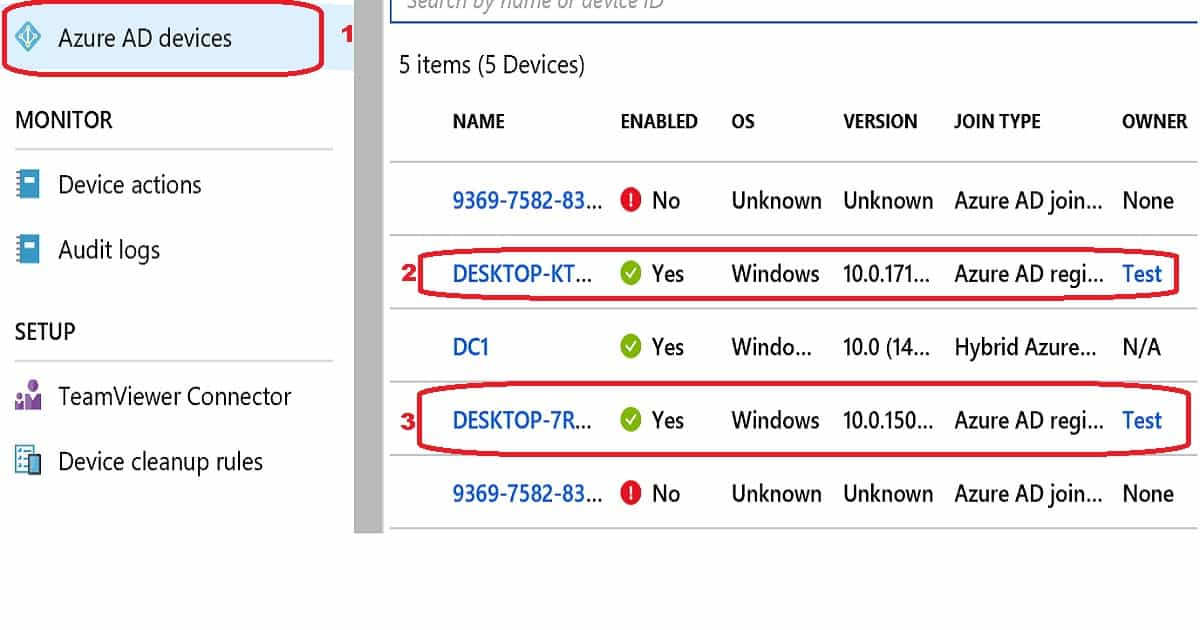Sort by the NAME column header
The width and height of the screenshot is (1200, 630).
pyautogui.click(x=479, y=121)
